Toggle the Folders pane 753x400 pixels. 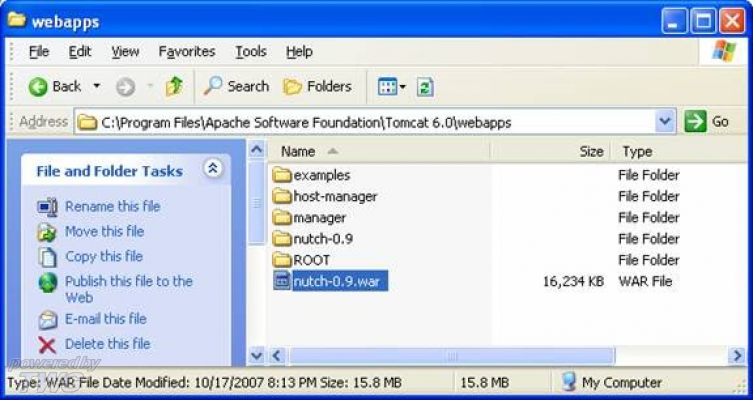317,86
